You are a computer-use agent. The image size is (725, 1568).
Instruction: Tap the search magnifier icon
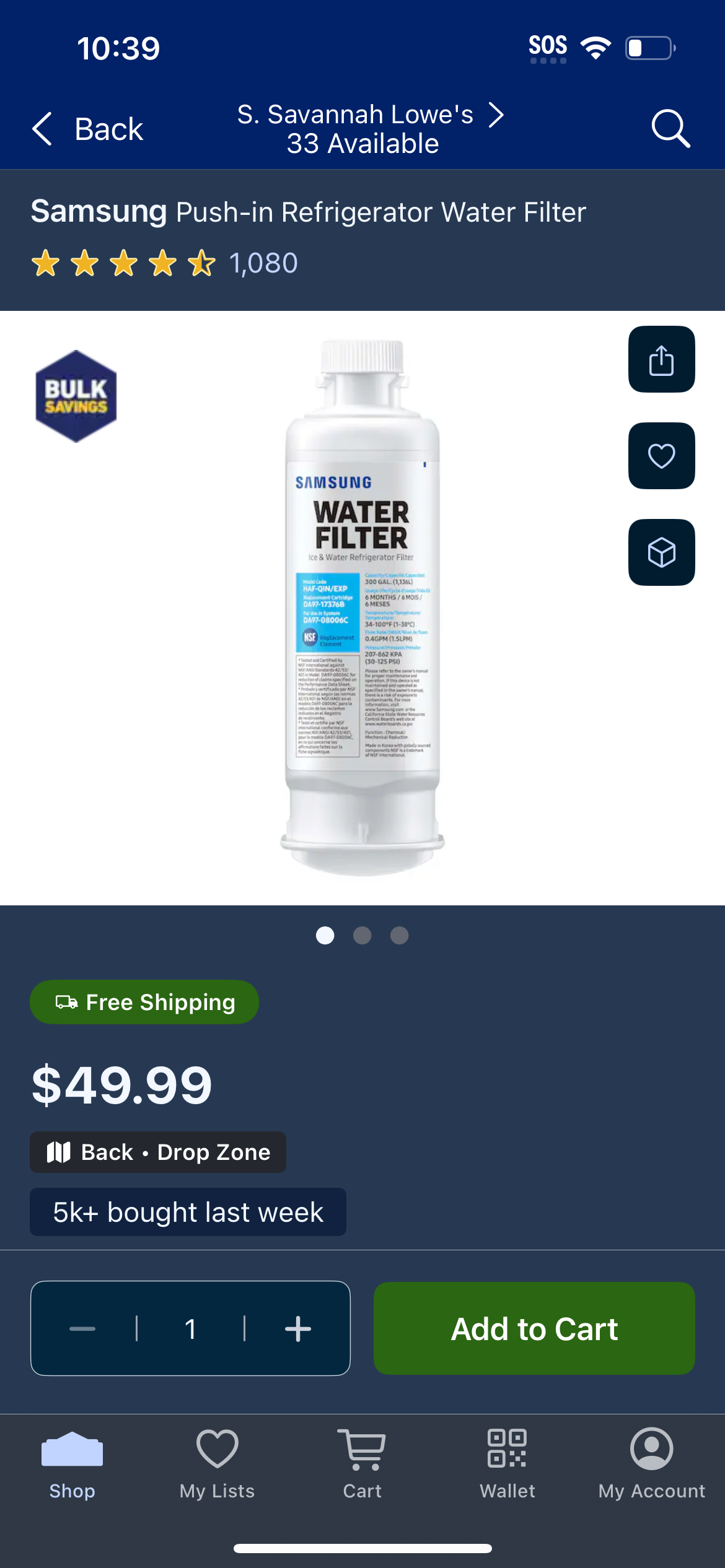coord(670,129)
